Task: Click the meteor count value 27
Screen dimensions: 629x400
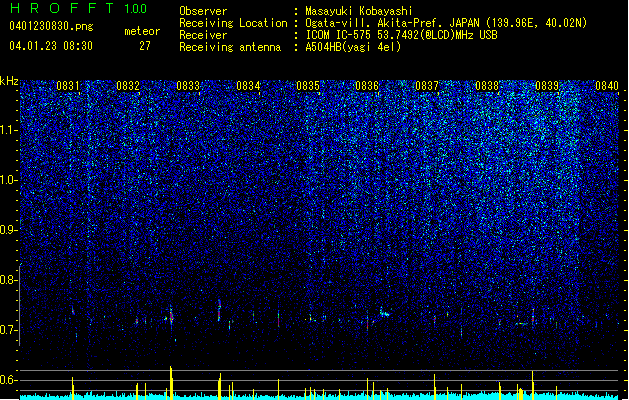Action: [145, 46]
